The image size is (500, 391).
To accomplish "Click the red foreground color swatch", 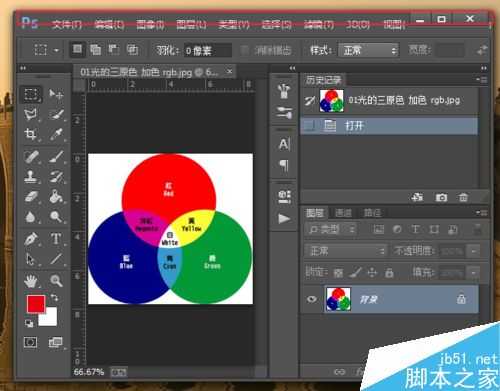I will click(x=36, y=304).
